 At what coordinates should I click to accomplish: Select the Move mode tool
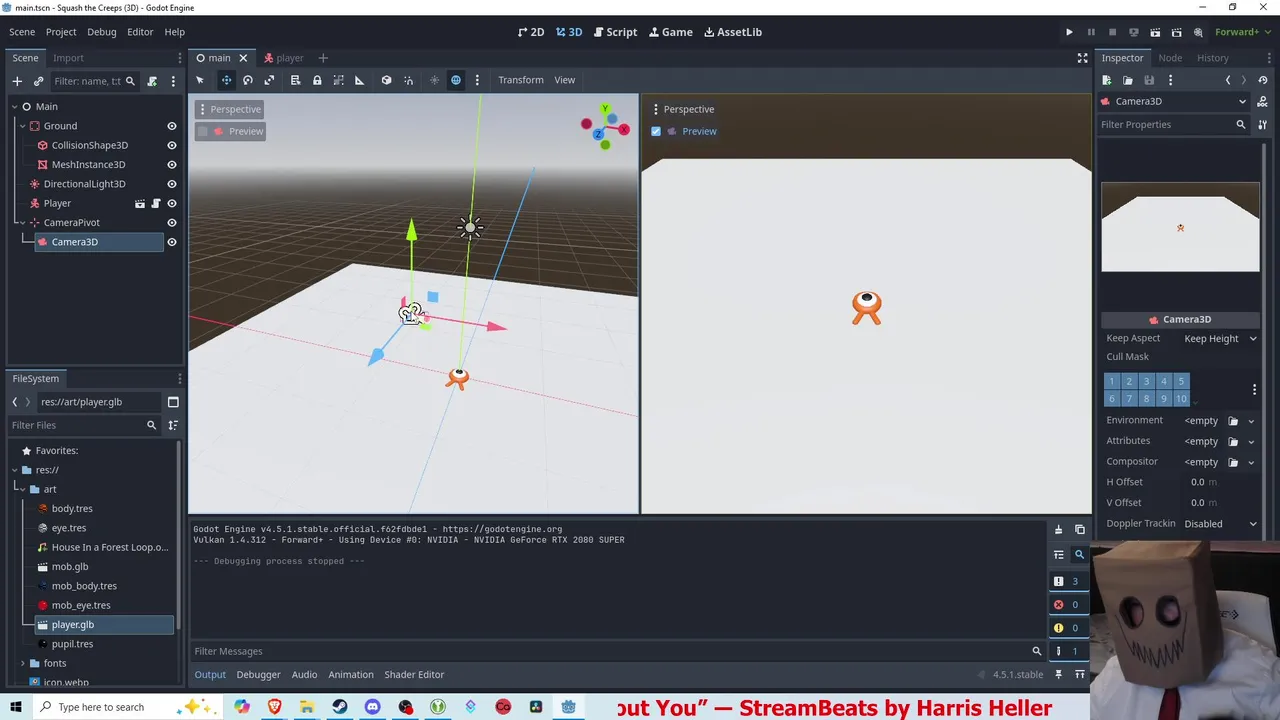[226, 80]
